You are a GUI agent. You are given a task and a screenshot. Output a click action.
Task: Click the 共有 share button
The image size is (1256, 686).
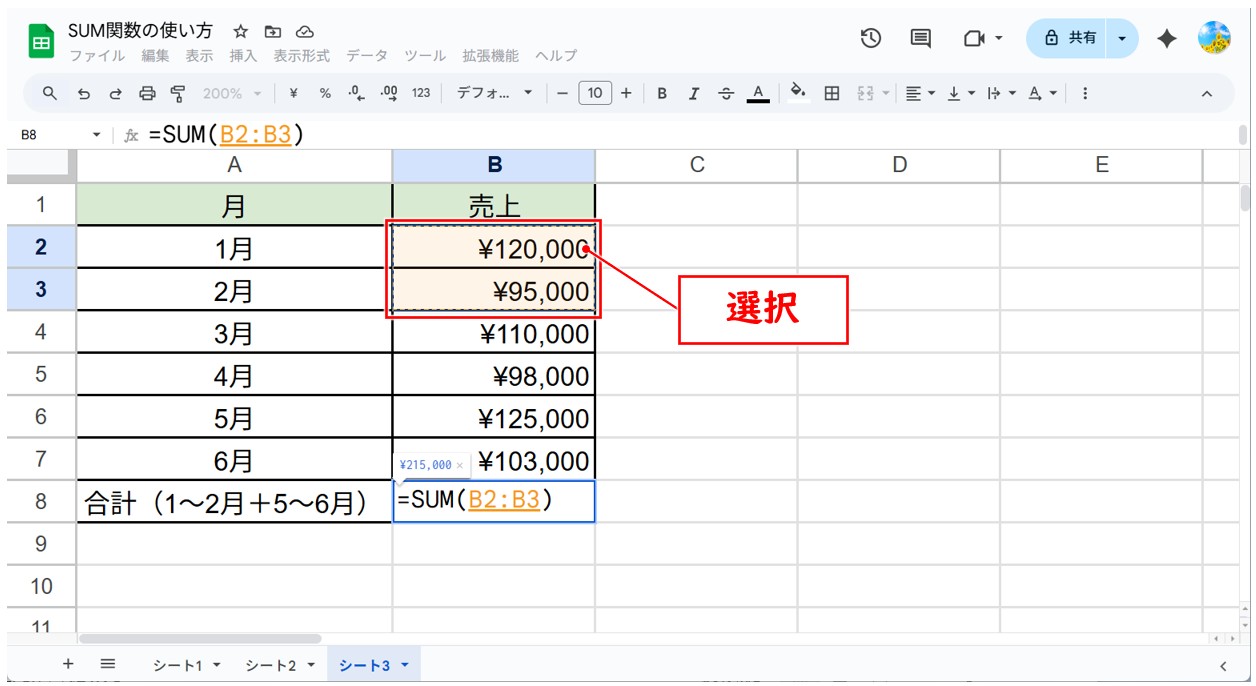pos(1070,38)
